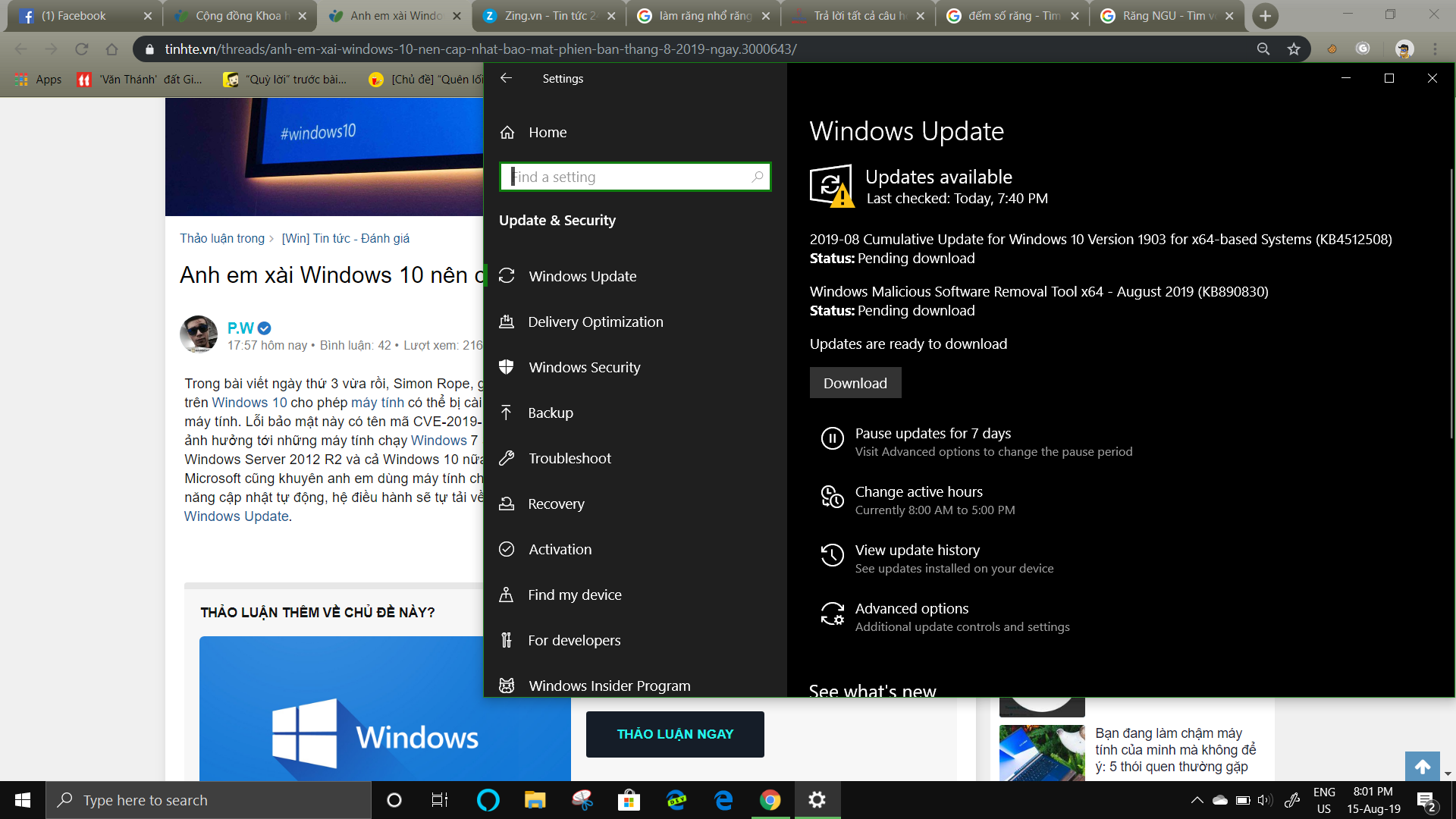1456x819 pixels.
Task: Click the THẢO LUẬN NGAY button
Action: (675, 734)
